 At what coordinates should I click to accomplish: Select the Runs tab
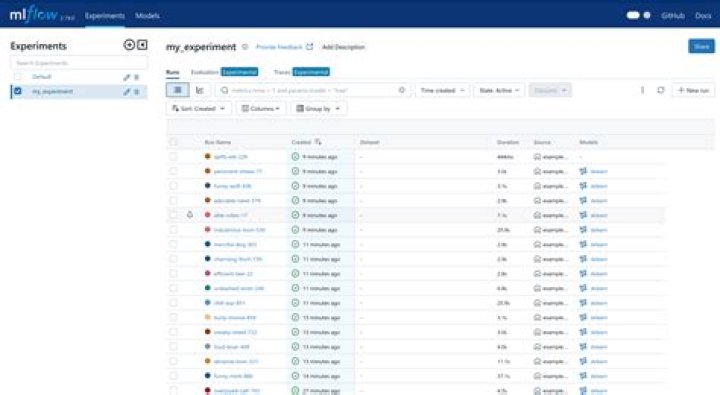(x=173, y=72)
